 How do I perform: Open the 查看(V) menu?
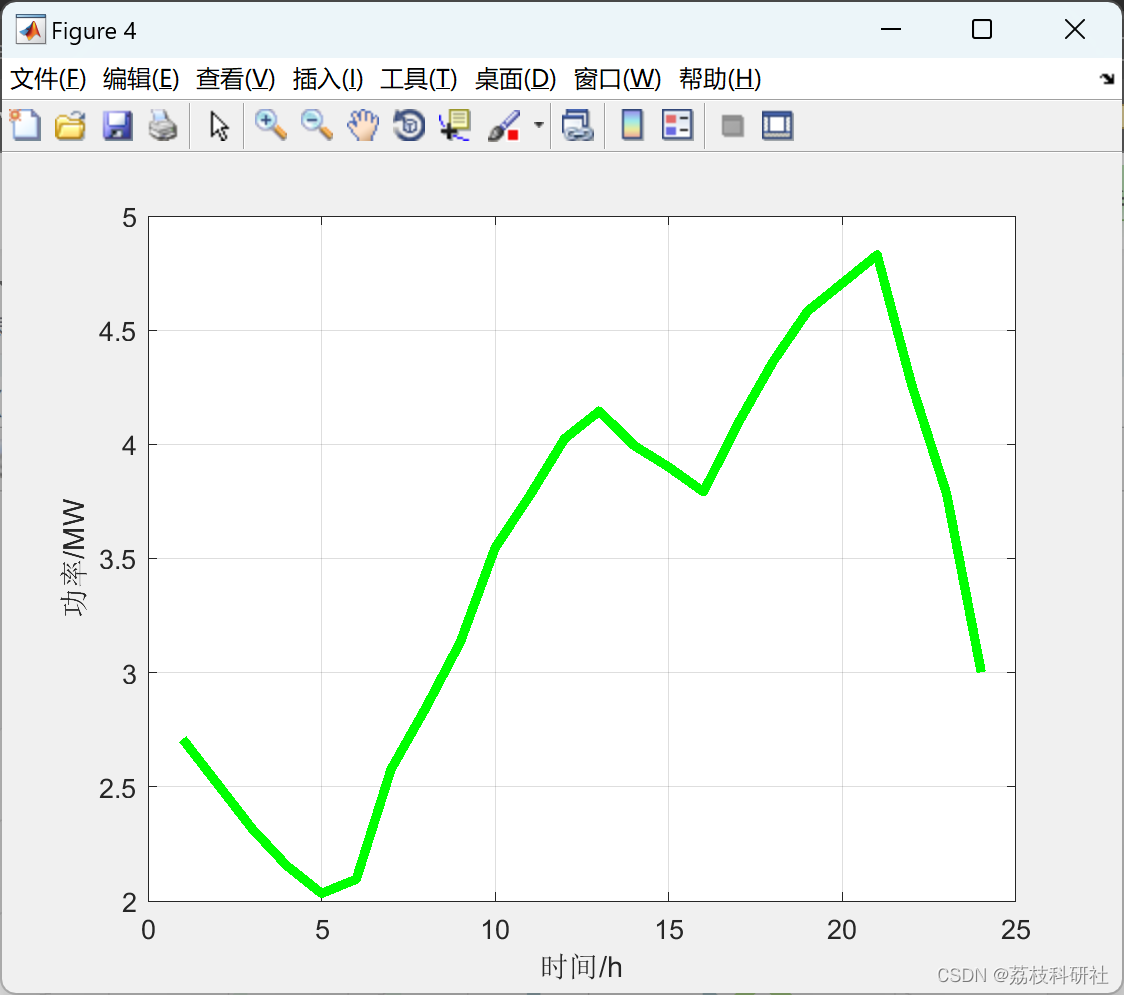point(236,79)
